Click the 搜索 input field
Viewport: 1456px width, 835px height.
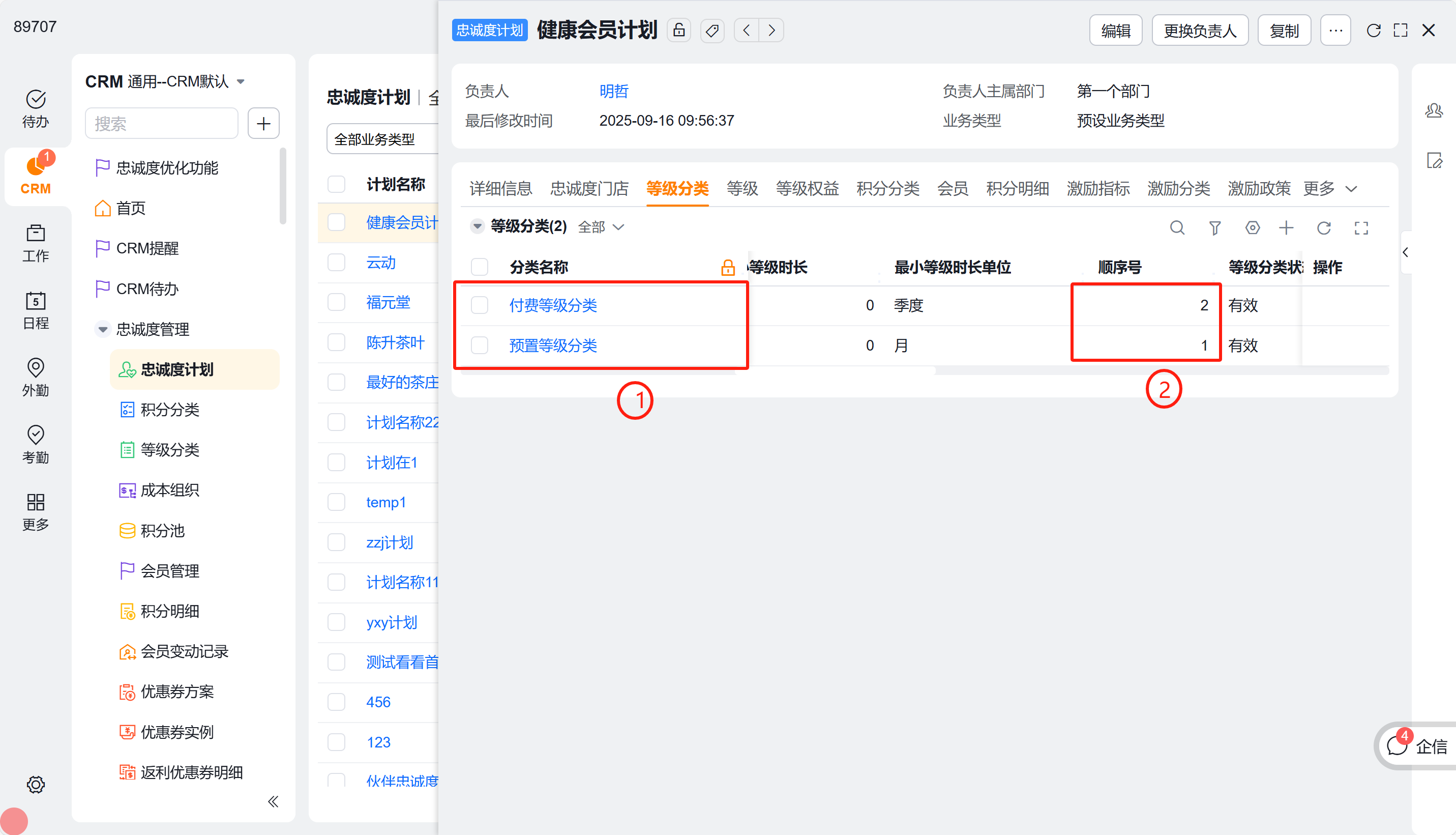click(x=161, y=123)
